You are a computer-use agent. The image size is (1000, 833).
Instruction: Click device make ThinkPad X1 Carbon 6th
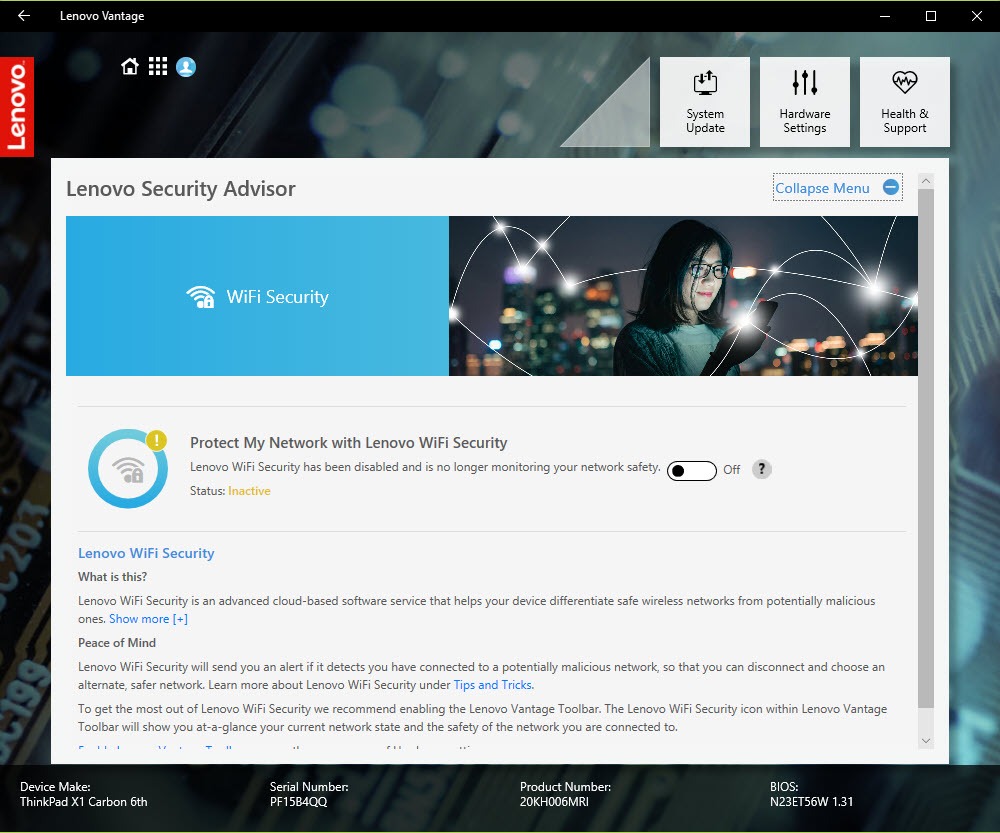pyautogui.click(x=84, y=802)
